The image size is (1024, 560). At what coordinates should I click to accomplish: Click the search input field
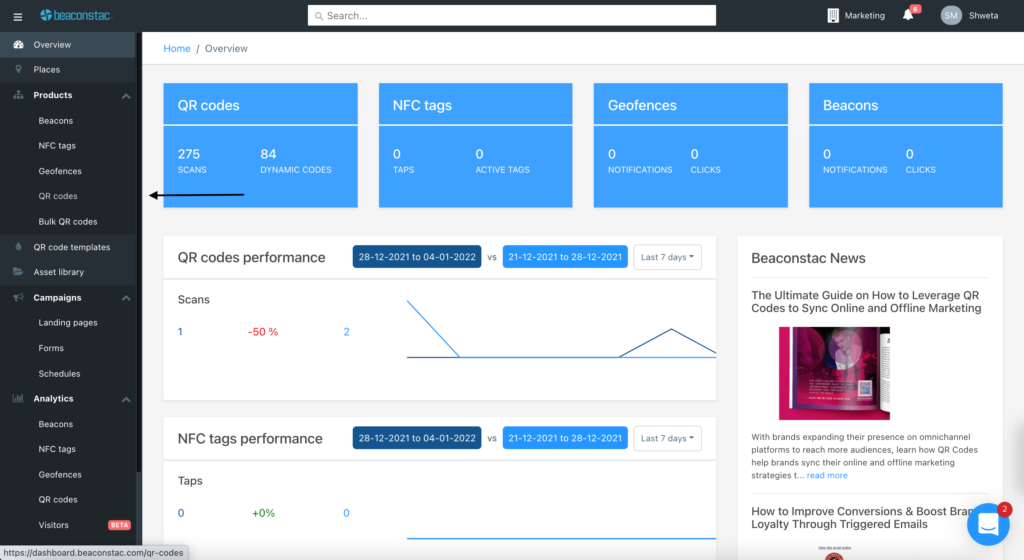tap(512, 16)
